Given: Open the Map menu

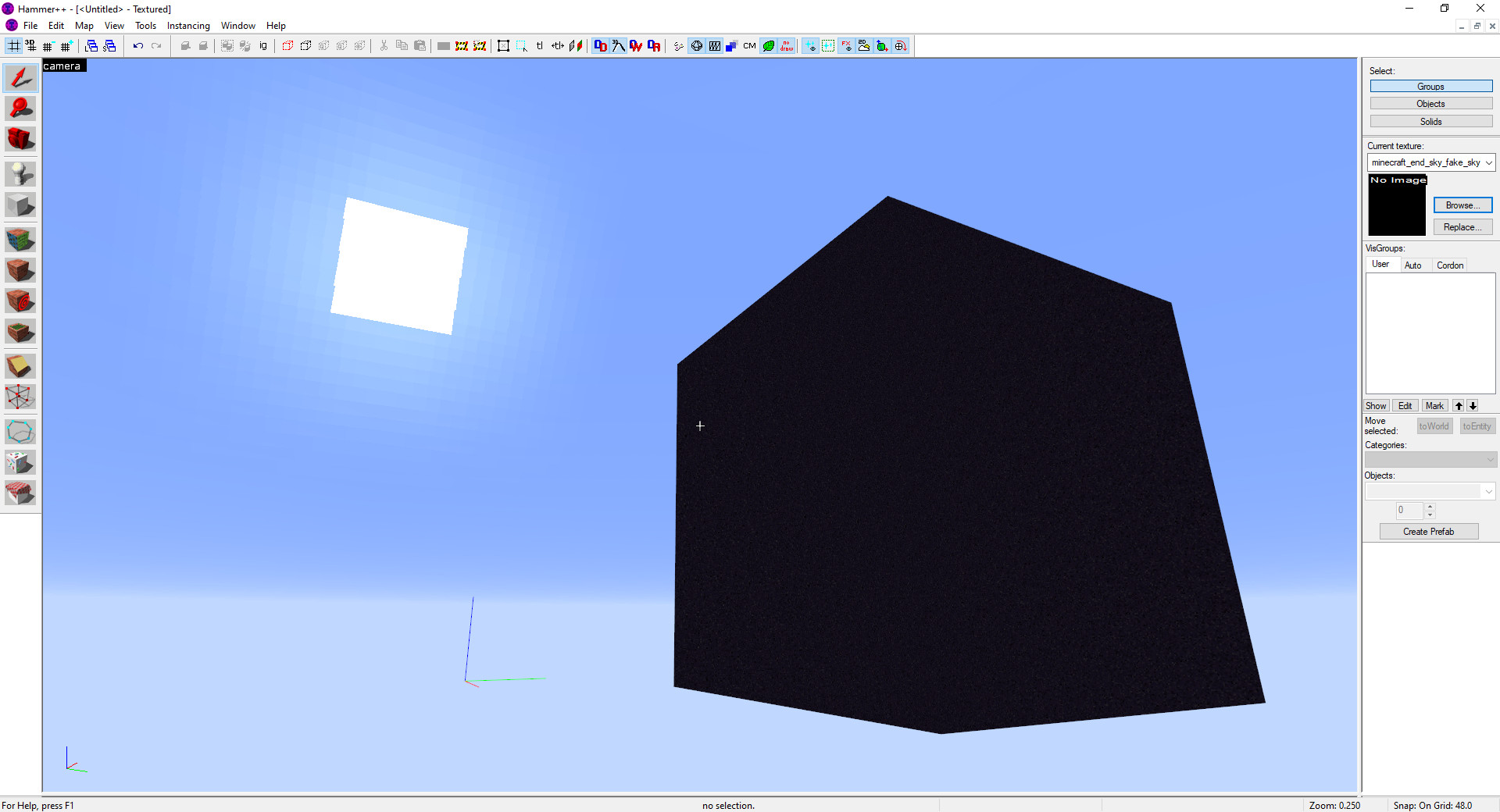Looking at the screenshot, I should pyautogui.click(x=84, y=25).
